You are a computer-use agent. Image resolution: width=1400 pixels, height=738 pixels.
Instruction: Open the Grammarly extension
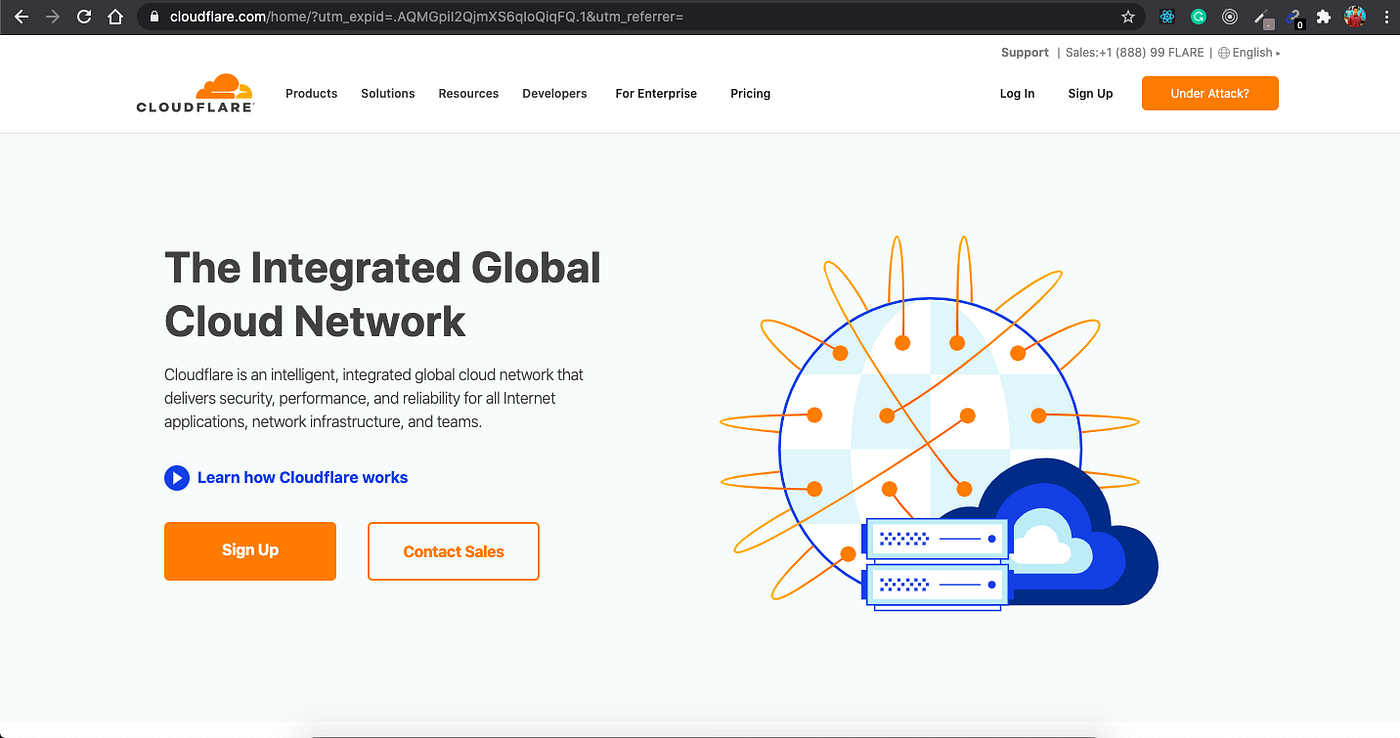click(x=1198, y=16)
